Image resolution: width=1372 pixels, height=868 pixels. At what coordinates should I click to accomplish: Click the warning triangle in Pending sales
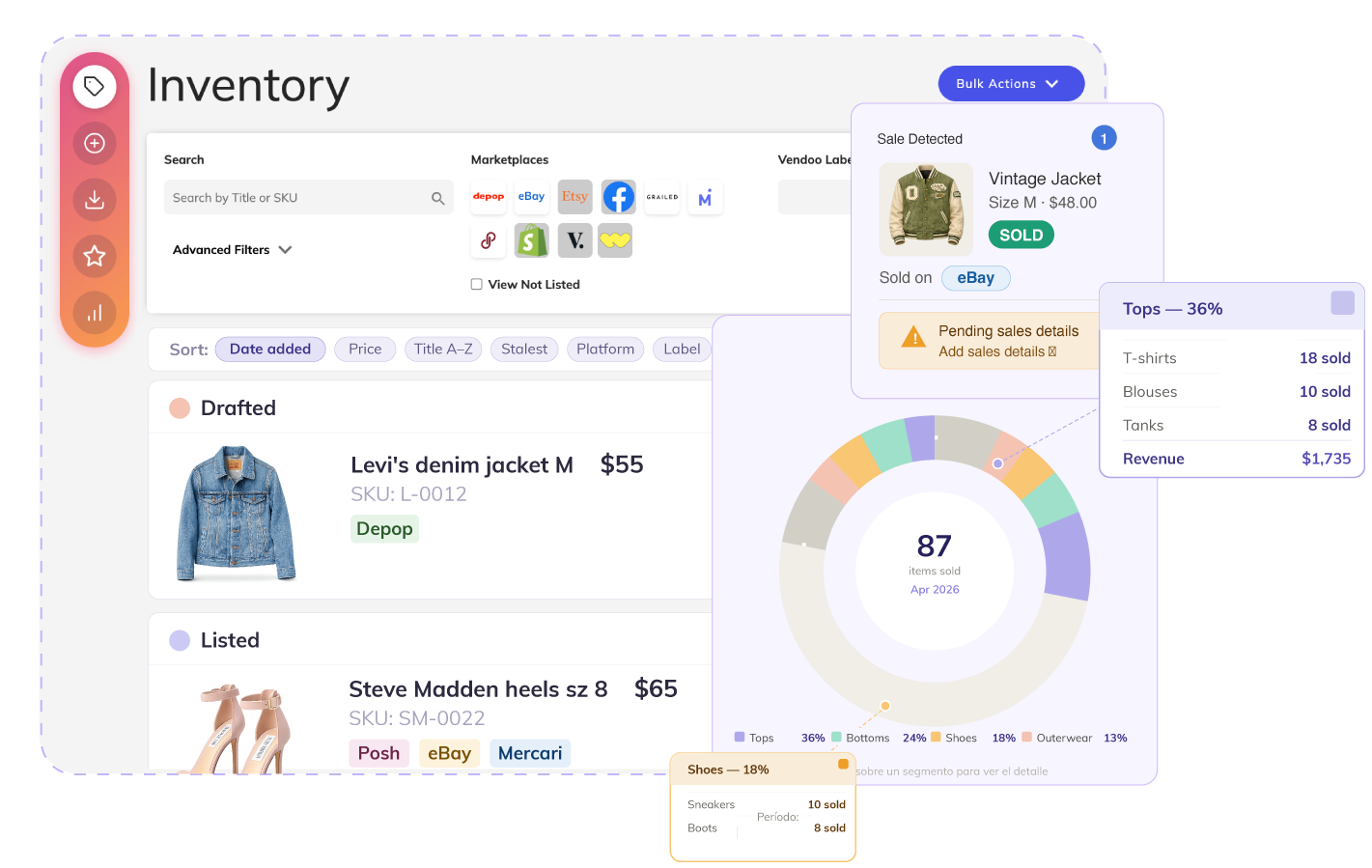tap(913, 337)
